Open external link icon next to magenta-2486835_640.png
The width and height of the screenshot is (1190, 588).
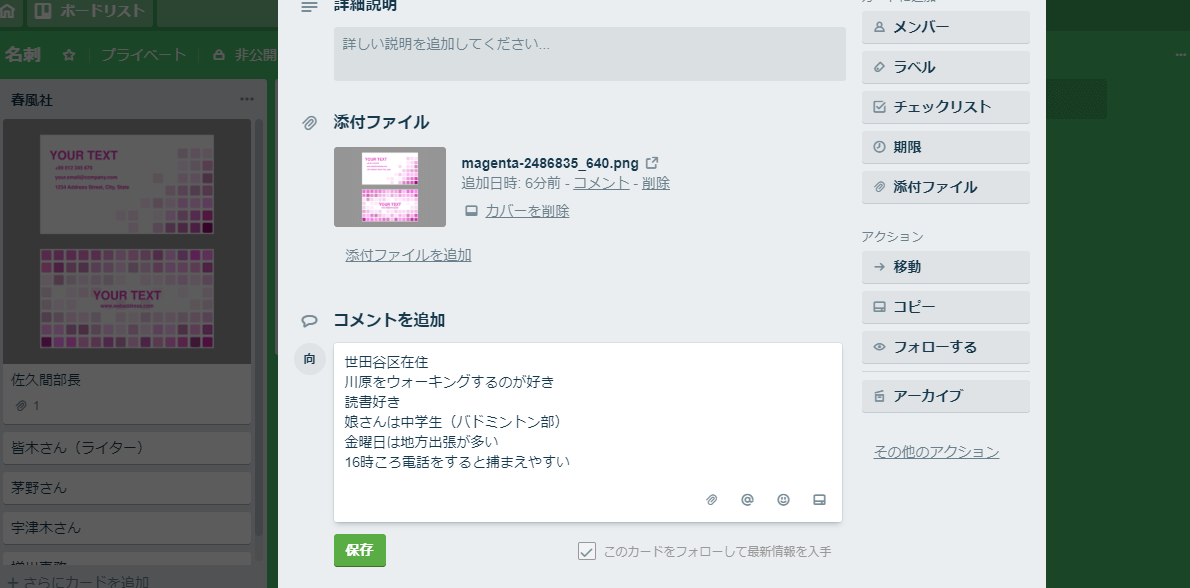652,163
